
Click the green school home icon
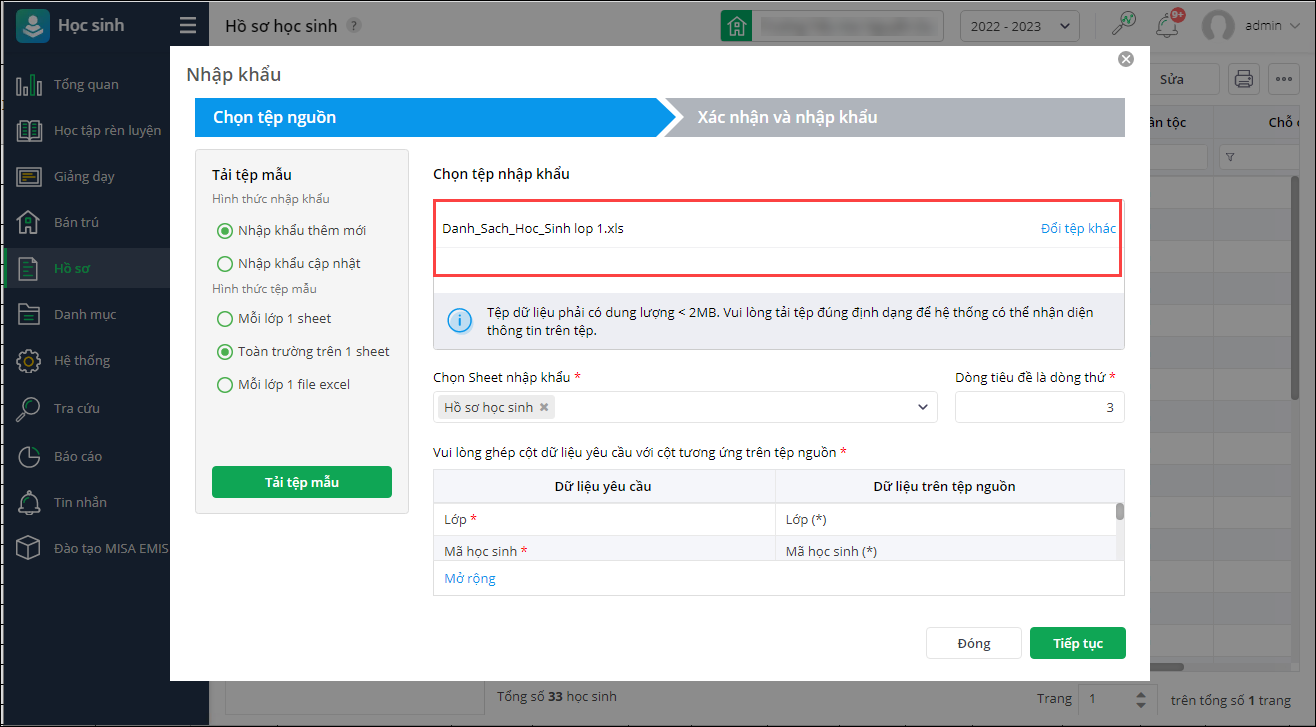coord(737,26)
